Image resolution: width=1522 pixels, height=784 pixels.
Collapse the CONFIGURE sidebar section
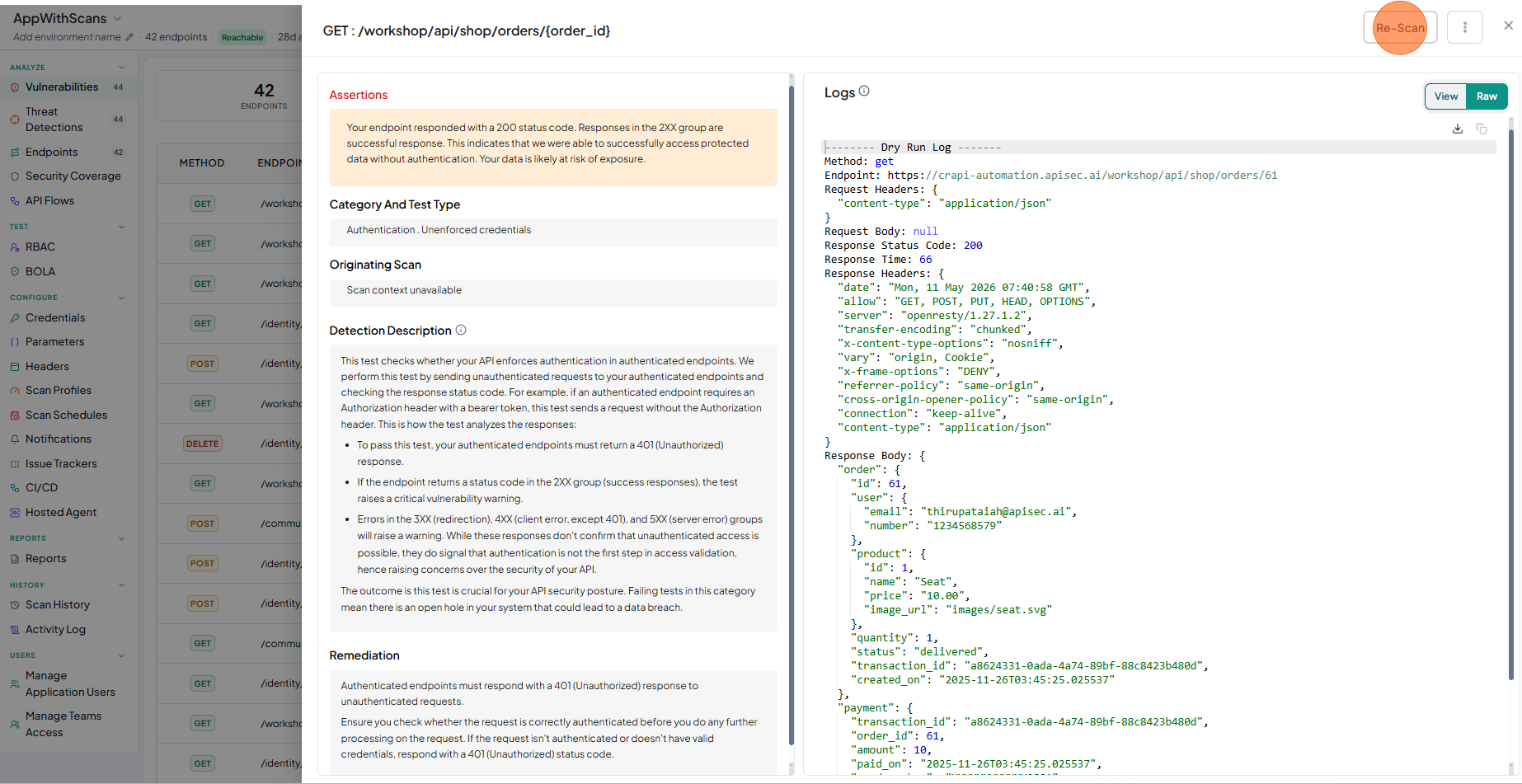(x=122, y=298)
